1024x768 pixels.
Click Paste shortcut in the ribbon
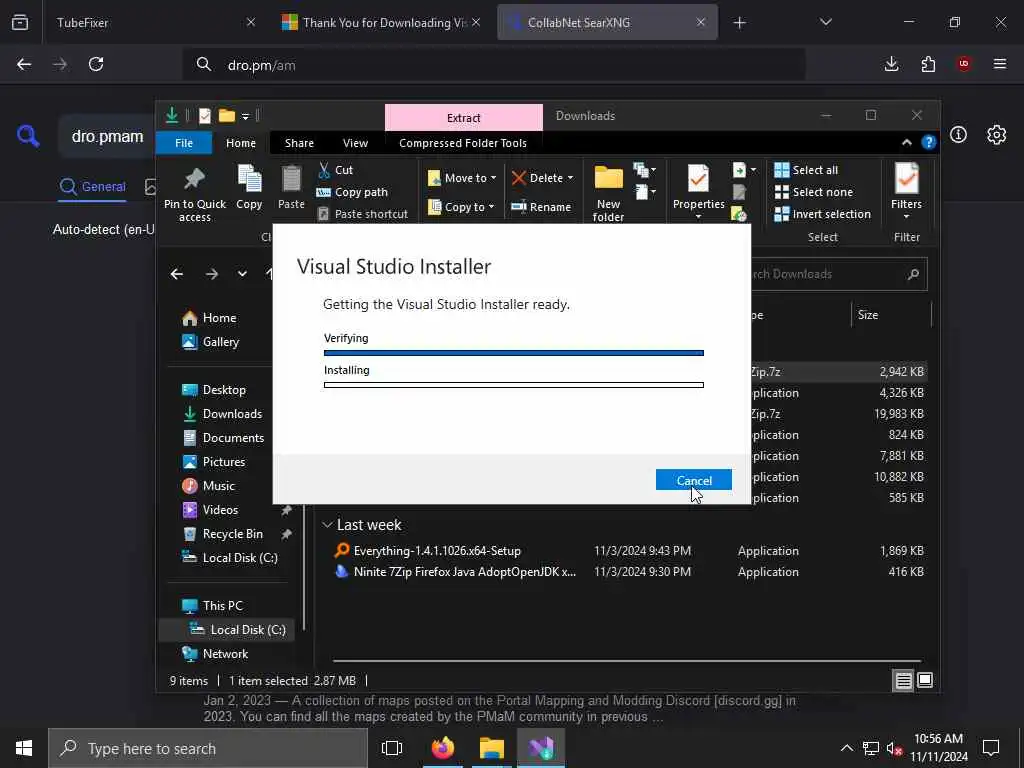tap(362, 214)
